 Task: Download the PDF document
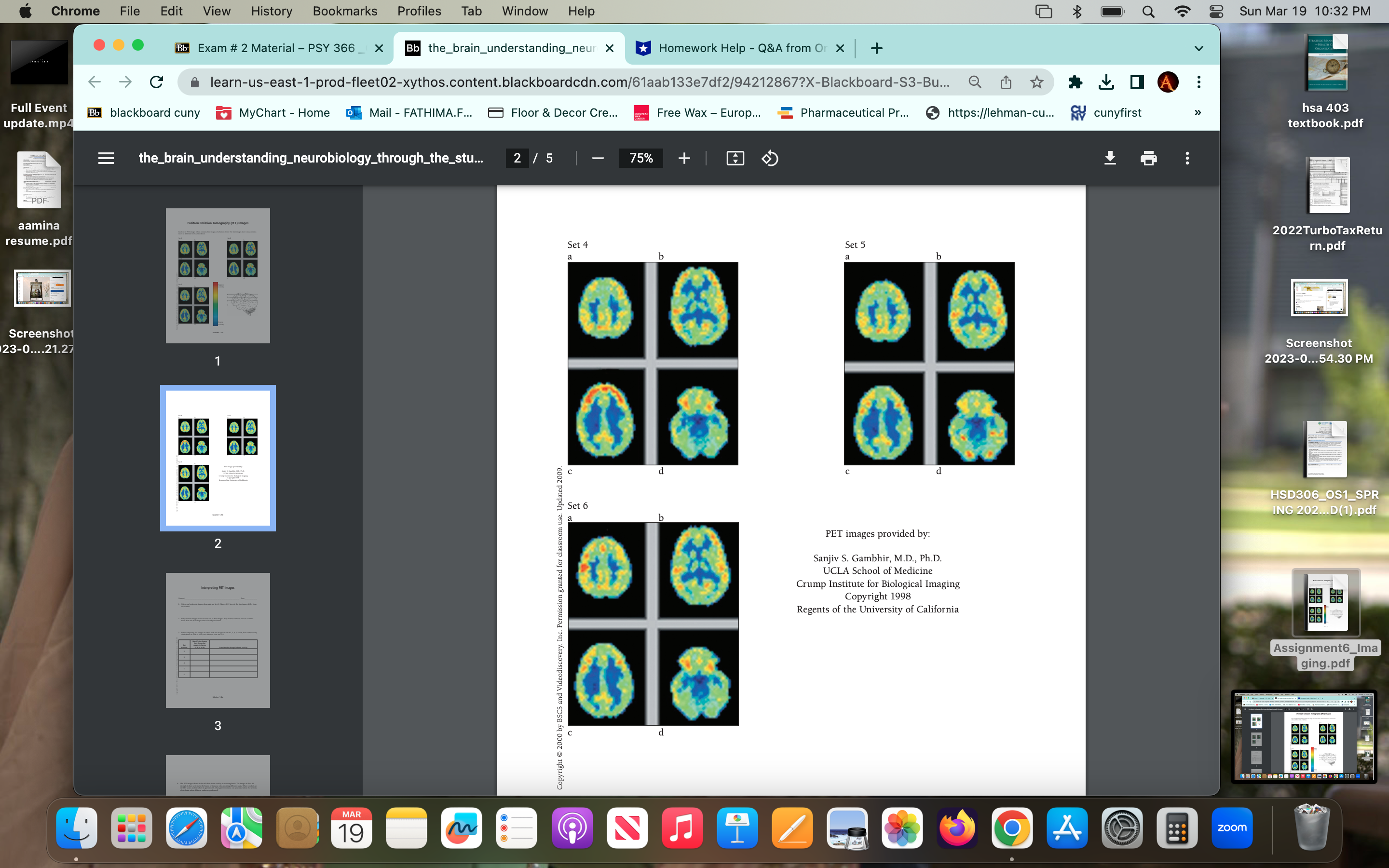point(1110,158)
